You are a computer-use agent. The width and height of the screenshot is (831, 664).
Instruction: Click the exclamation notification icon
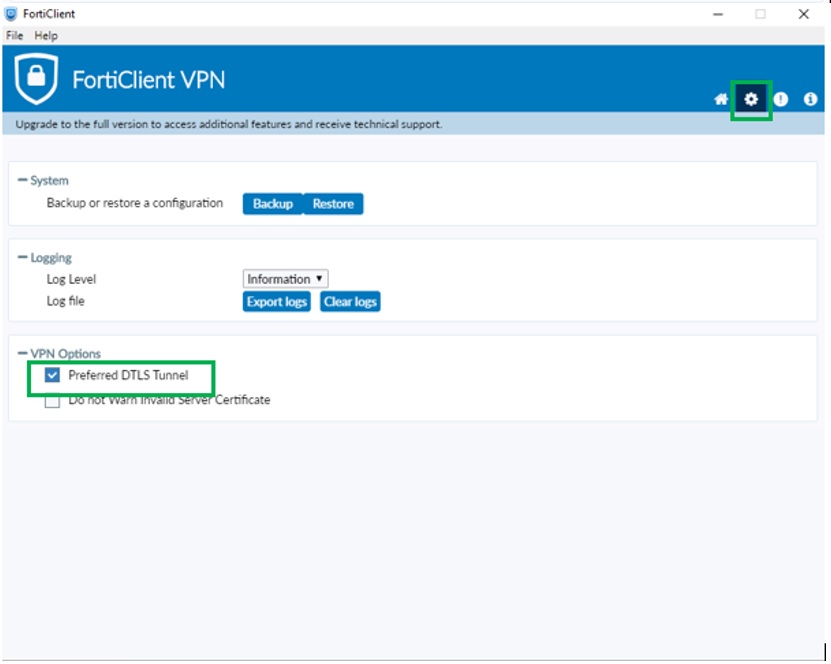[x=781, y=99]
